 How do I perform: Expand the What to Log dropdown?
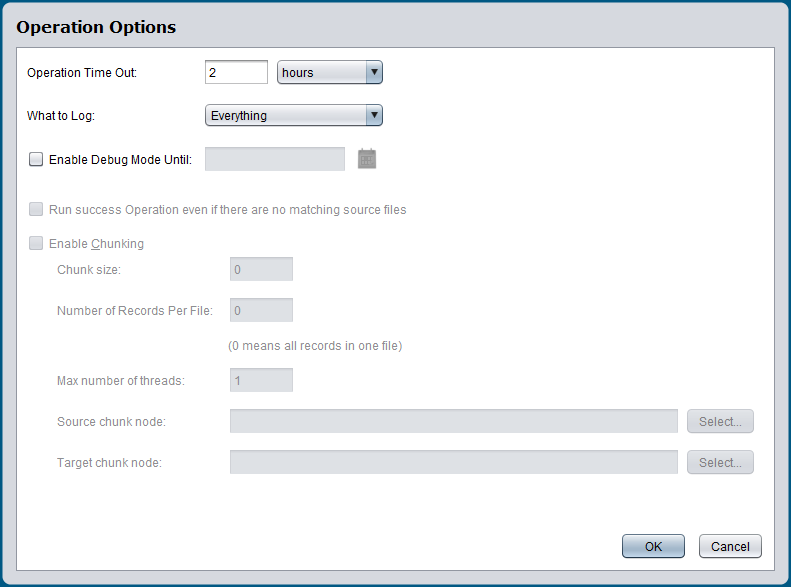294,115
